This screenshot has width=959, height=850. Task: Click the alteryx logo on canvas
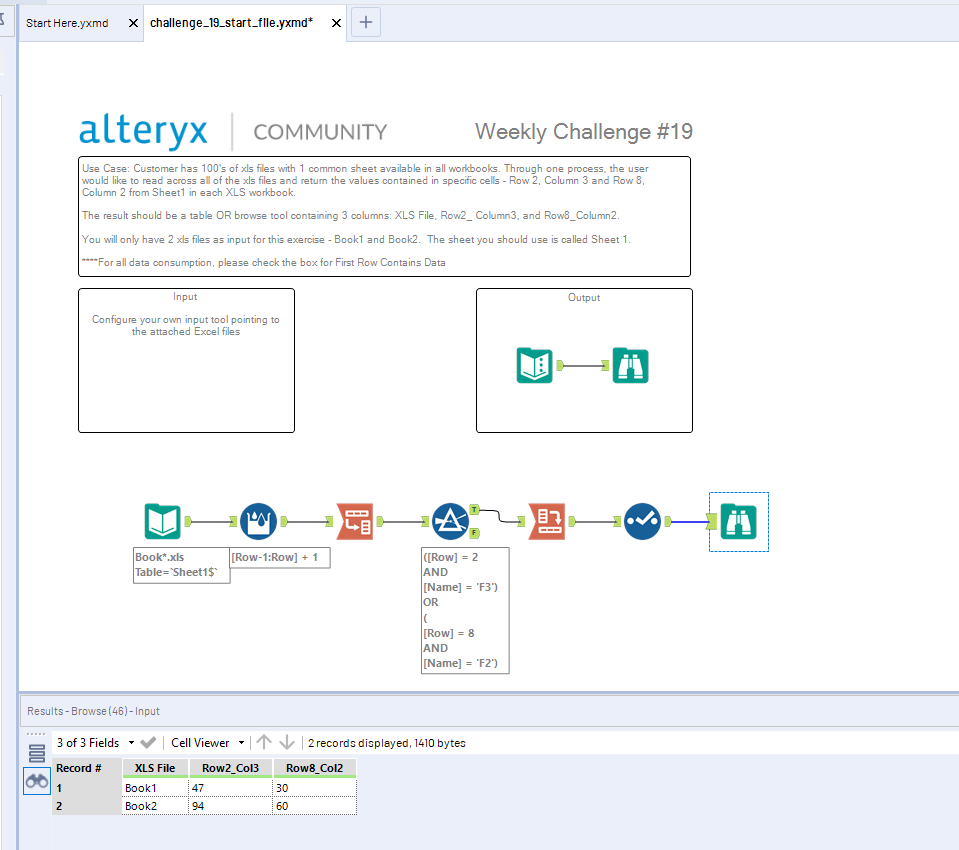pos(143,130)
